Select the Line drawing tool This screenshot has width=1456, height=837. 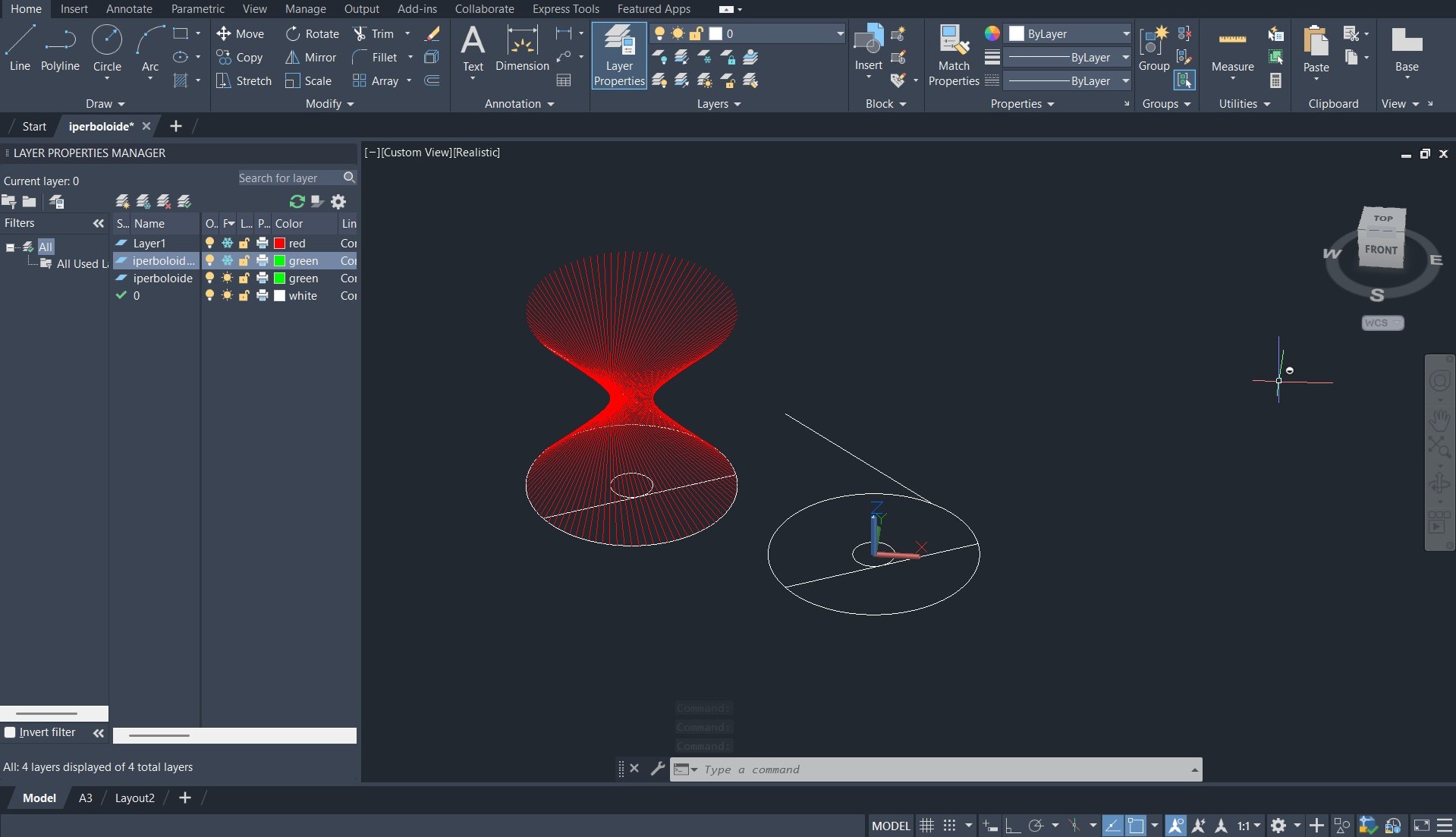tap(20, 47)
